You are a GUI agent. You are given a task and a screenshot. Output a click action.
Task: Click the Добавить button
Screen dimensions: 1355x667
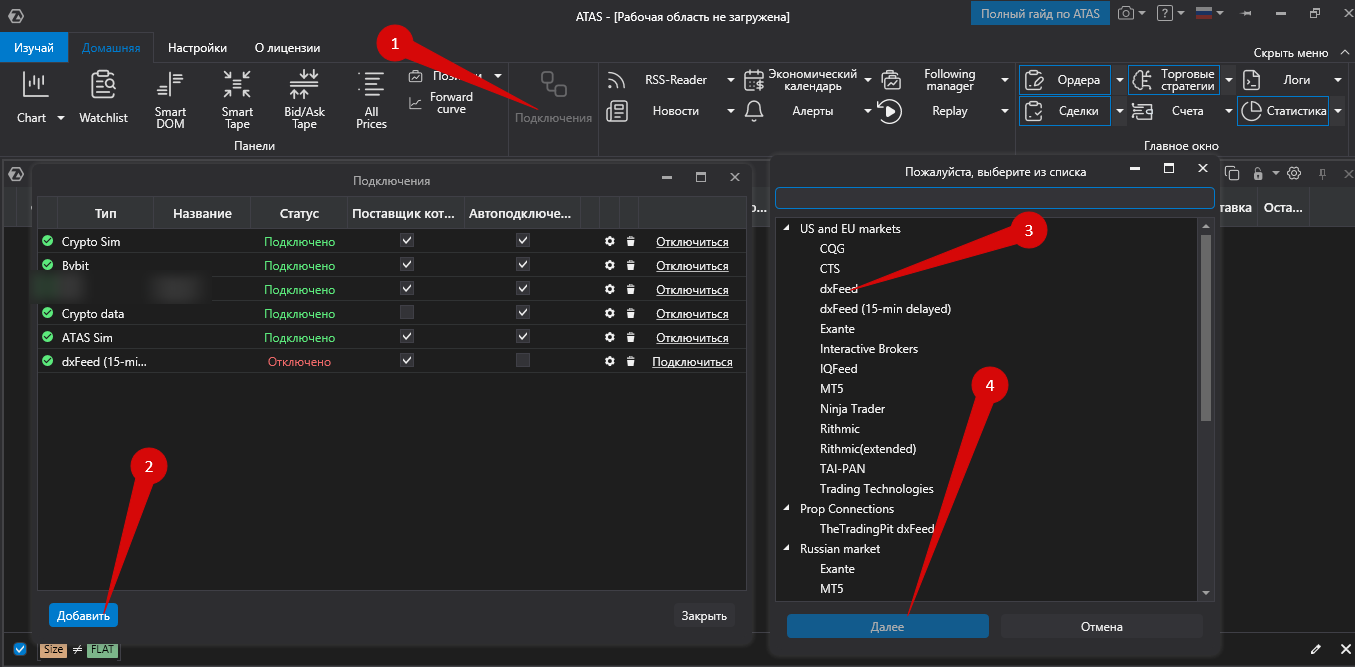[83, 615]
